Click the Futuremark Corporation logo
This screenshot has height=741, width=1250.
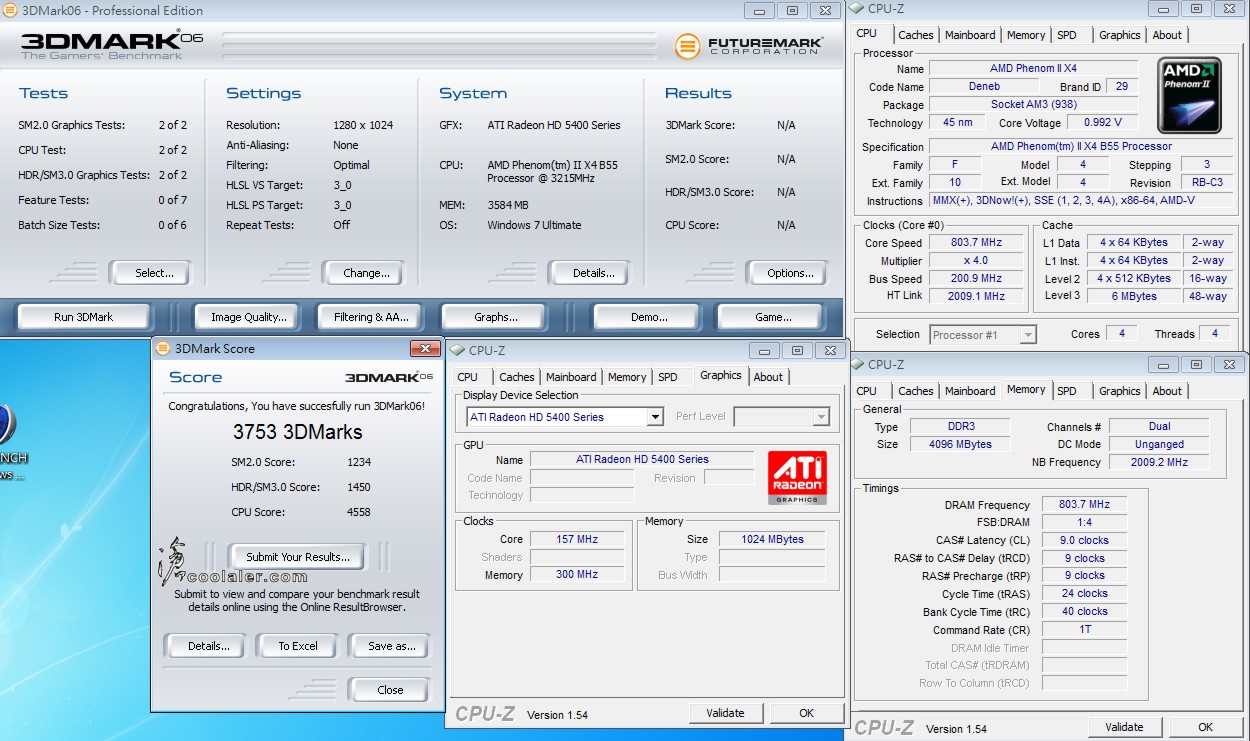point(748,46)
